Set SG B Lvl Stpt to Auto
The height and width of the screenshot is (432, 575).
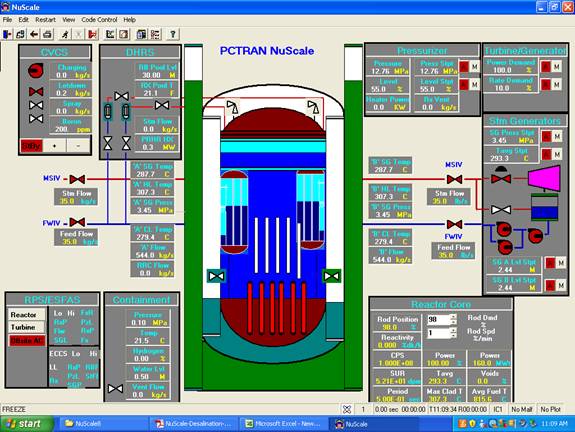tap(550, 285)
